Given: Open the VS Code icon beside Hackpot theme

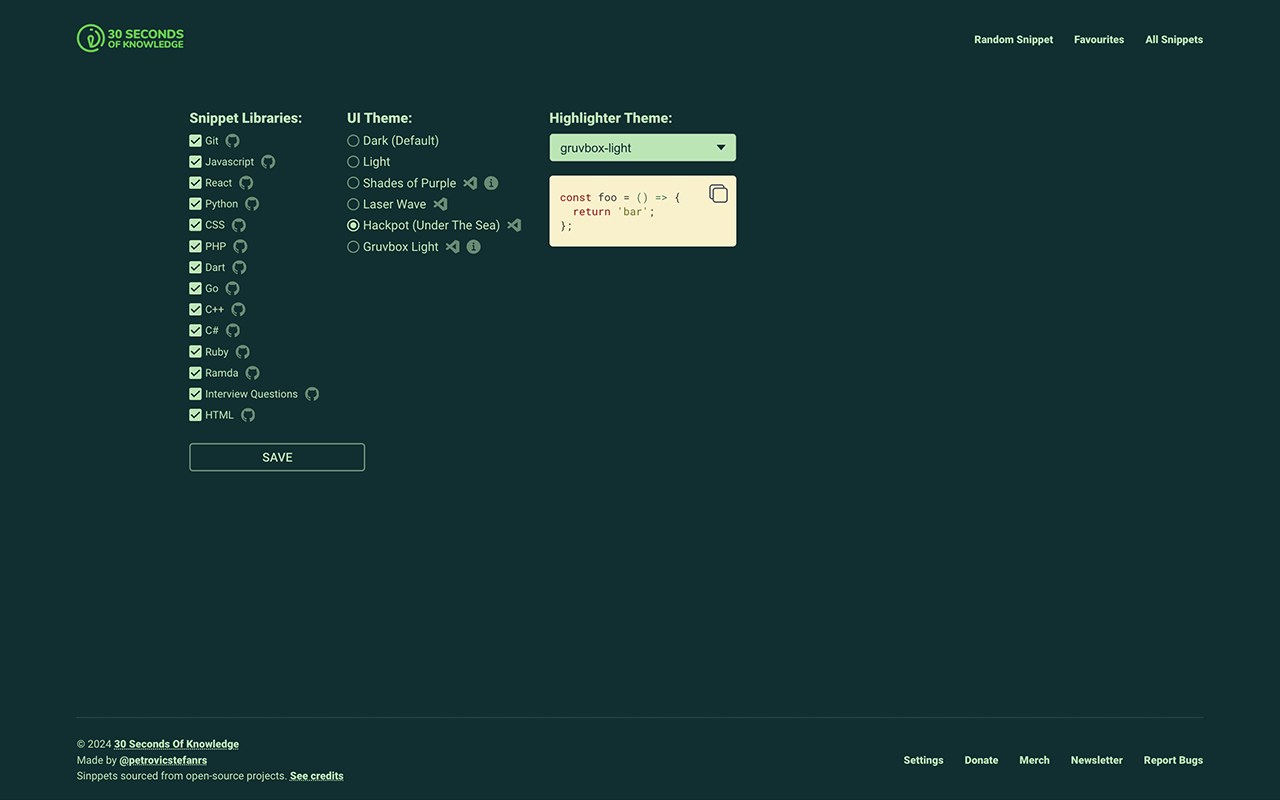Looking at the screenshot, I should [514, 225].
